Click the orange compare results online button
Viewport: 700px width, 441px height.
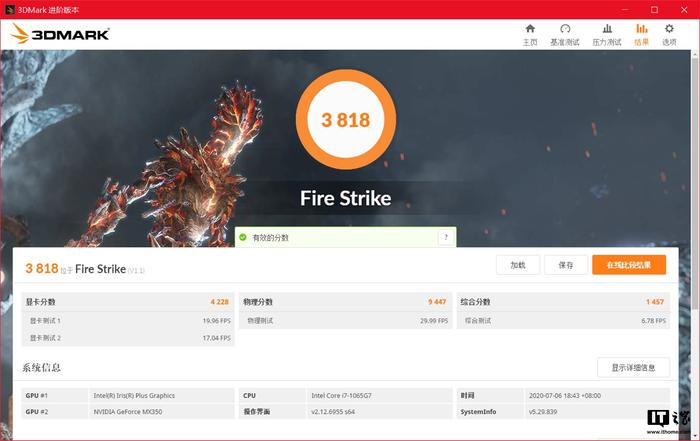click(629, 265)
